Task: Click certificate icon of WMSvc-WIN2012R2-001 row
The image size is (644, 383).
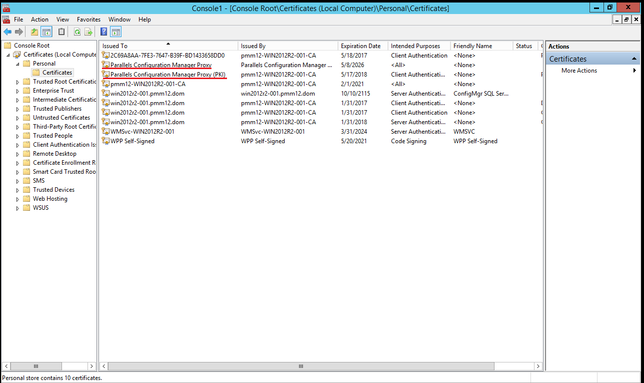Action: pyautogui.click(x=106, y=131)
